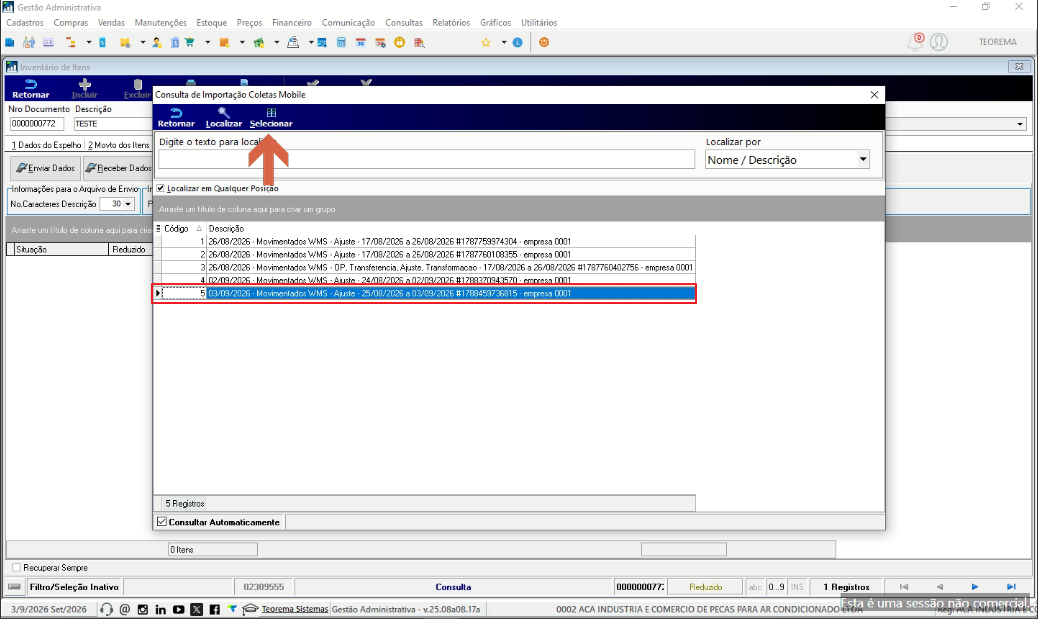Open the Teorema Sistemas link
The height and width of the screenshot is (619, 1038).
tap(295, 609)
